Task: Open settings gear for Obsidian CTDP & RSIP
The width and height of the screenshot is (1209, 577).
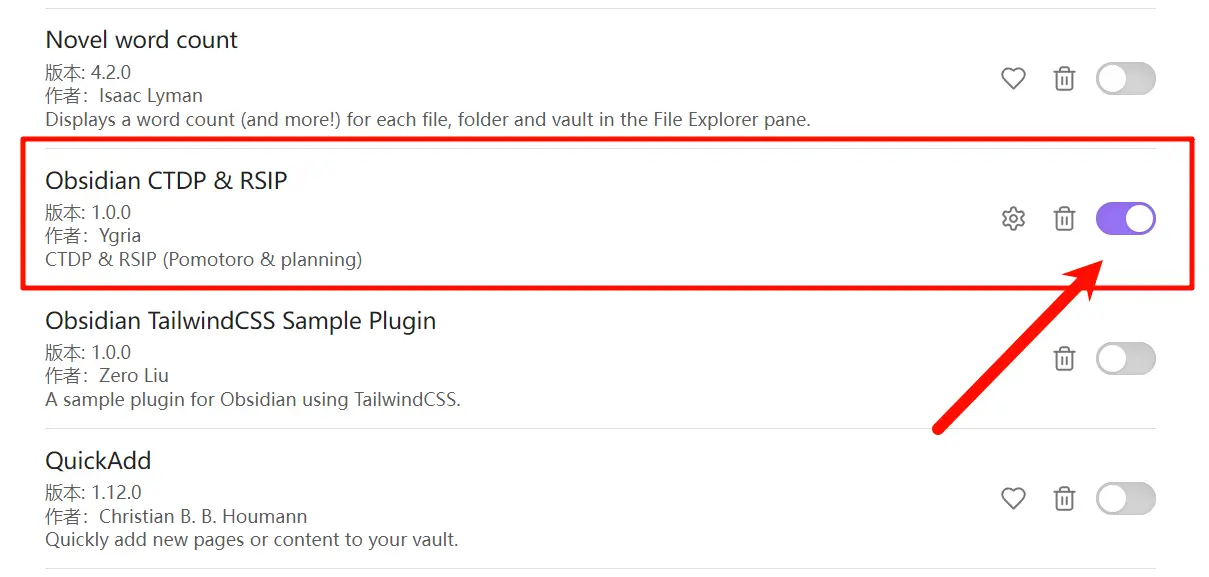Action: 1013,218
